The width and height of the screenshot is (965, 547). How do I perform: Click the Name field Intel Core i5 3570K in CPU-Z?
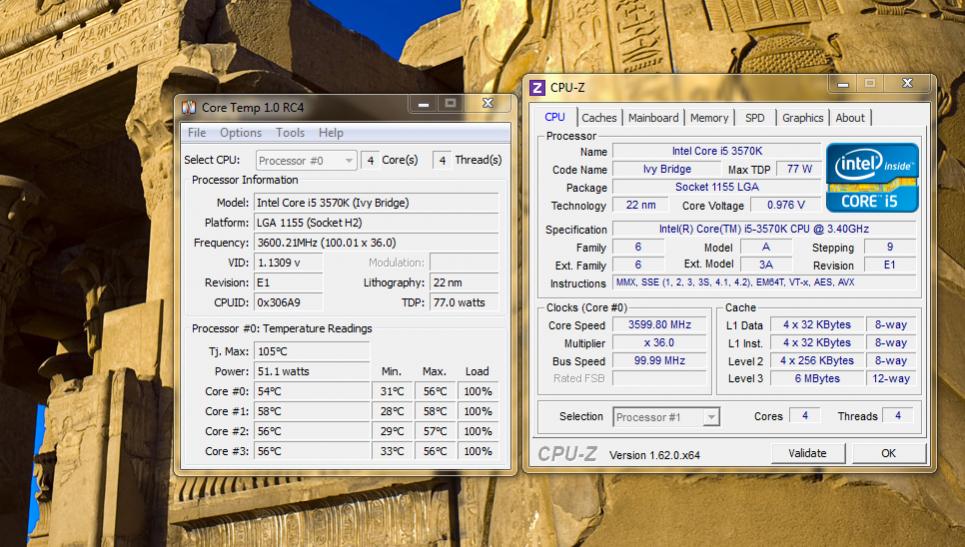point(717,151)
